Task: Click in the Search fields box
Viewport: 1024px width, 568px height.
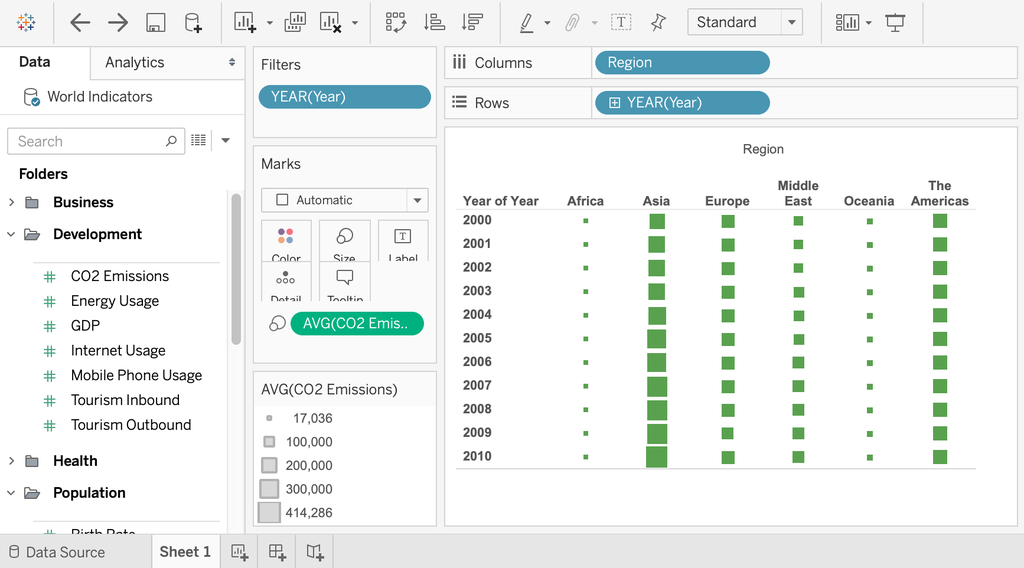Action: (90, 141)
